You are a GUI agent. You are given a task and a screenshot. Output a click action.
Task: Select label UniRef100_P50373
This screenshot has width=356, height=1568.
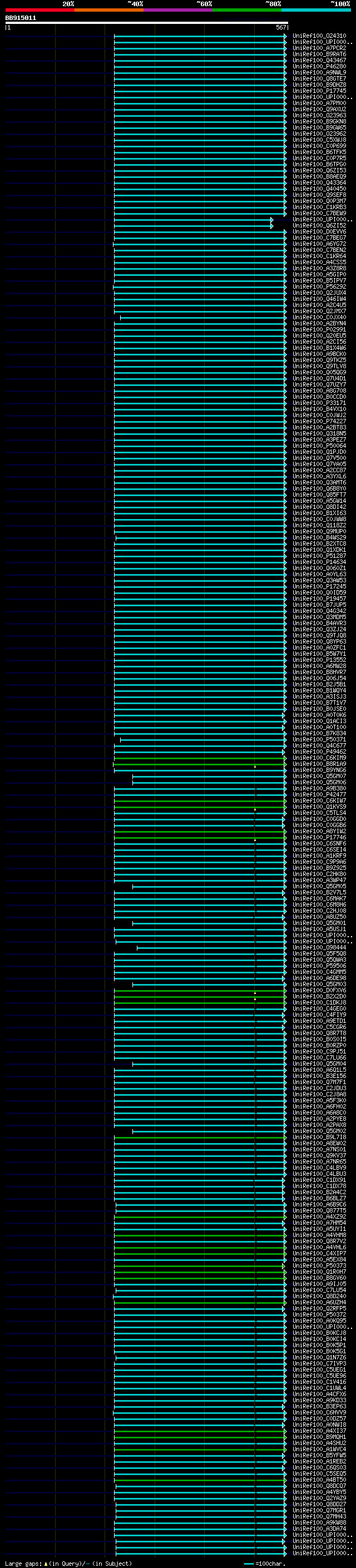(319, 1265)
